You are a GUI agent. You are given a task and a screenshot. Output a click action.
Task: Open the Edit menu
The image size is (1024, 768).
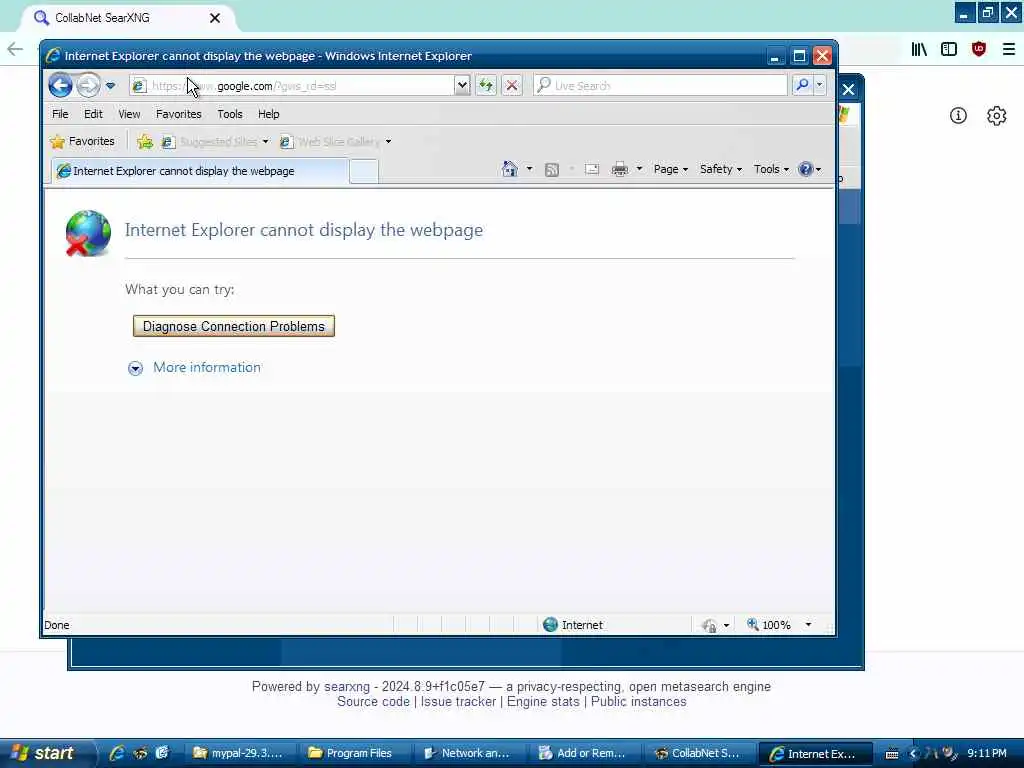coord(93,114)
